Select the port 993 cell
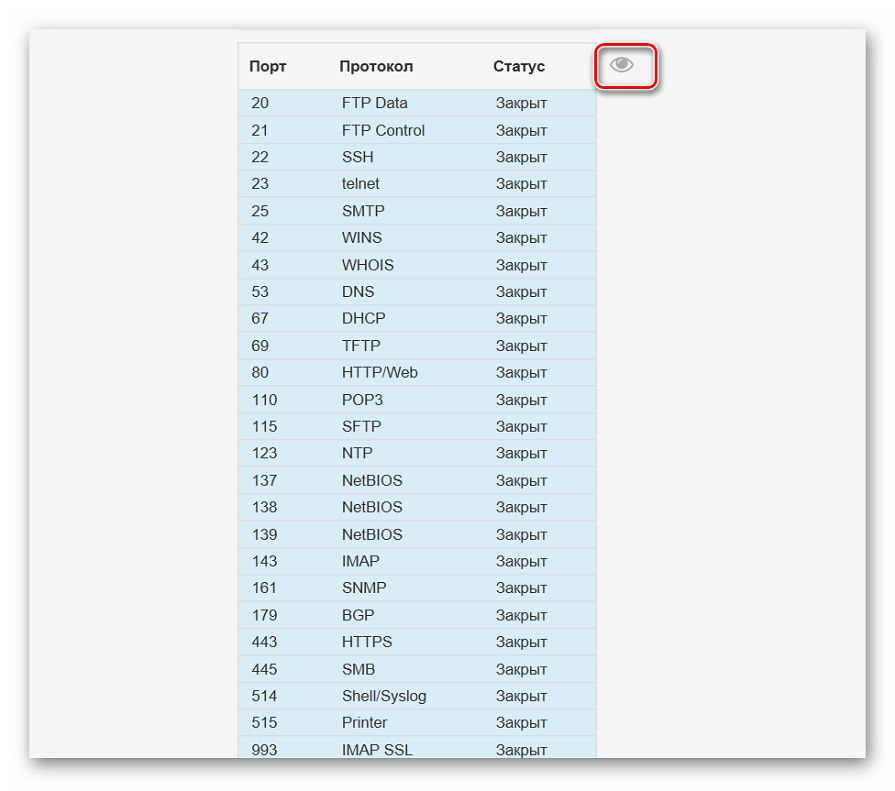895x791 pixels. tap(264, 749)
